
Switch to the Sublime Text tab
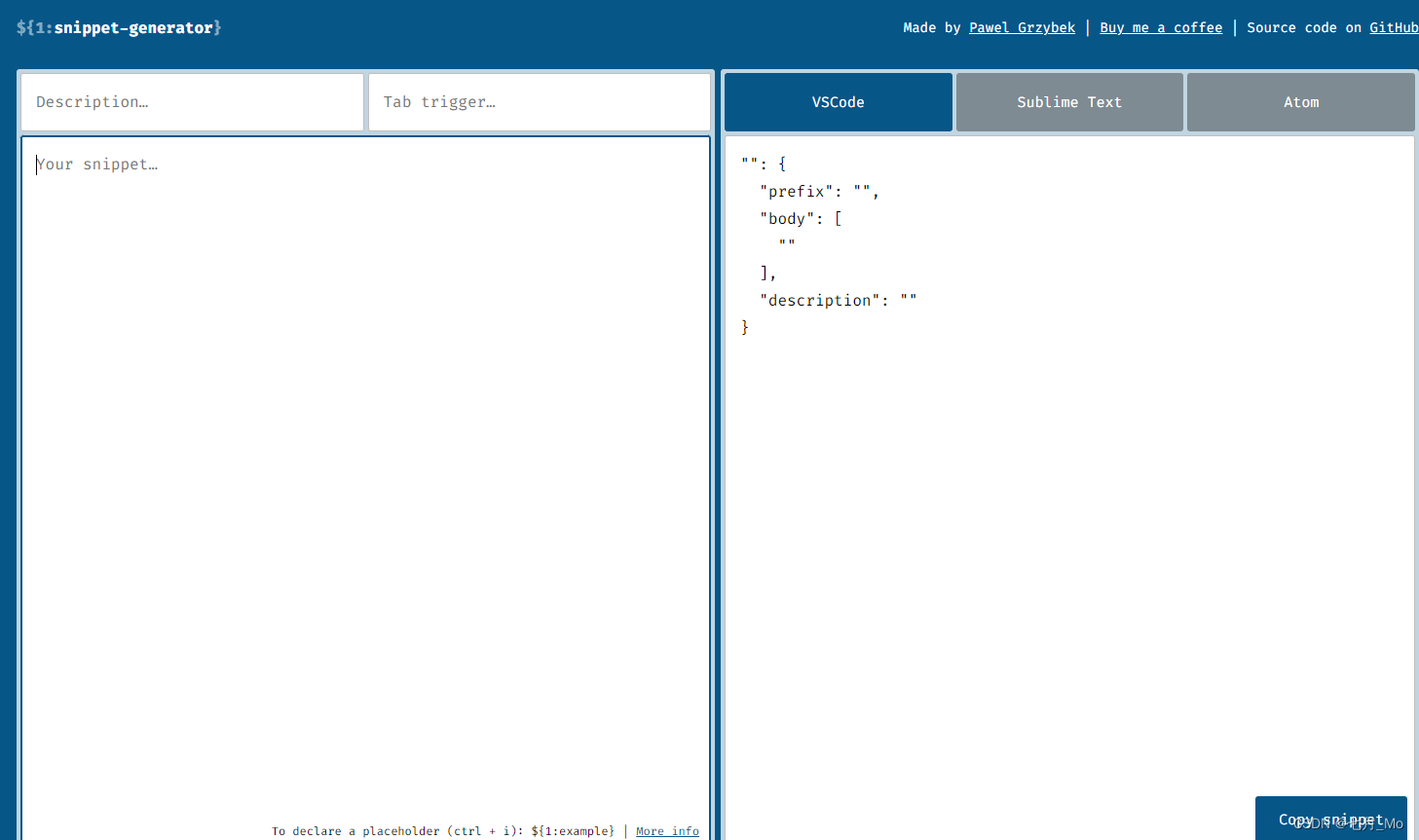point(1069,102)
